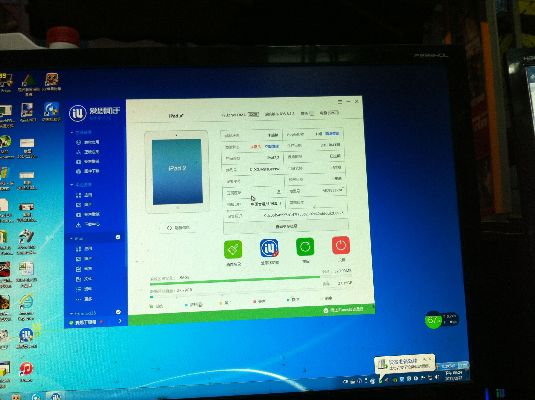Open the third item under first sidebar section
The height and width of the screenshot is (400, 535).
(88, 161)
